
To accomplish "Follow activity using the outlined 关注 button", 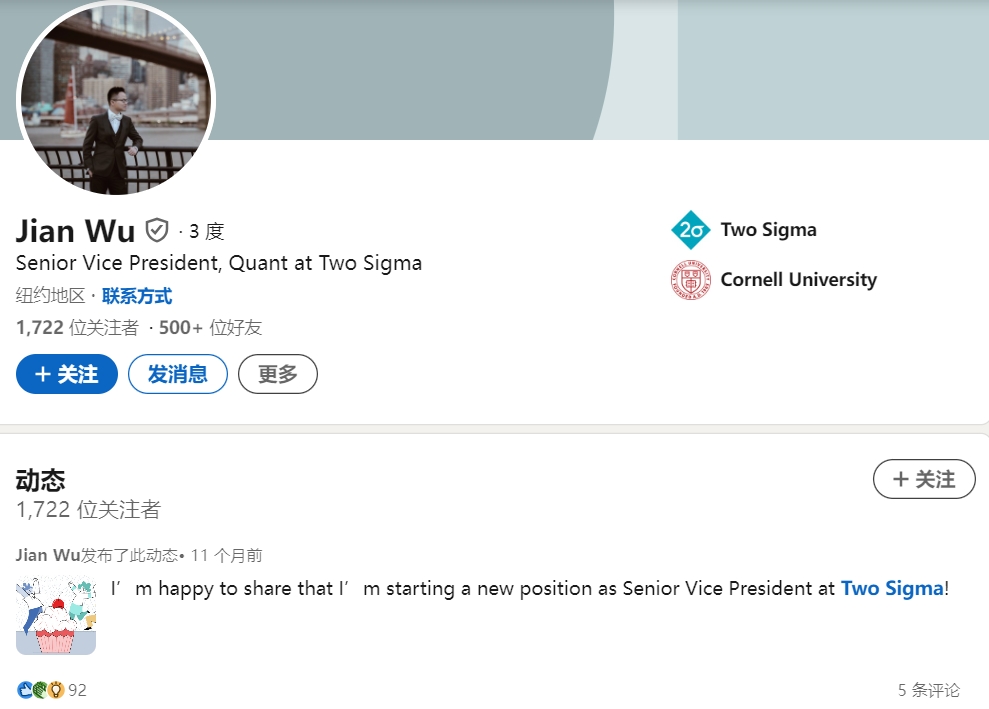I will [924, 479].
